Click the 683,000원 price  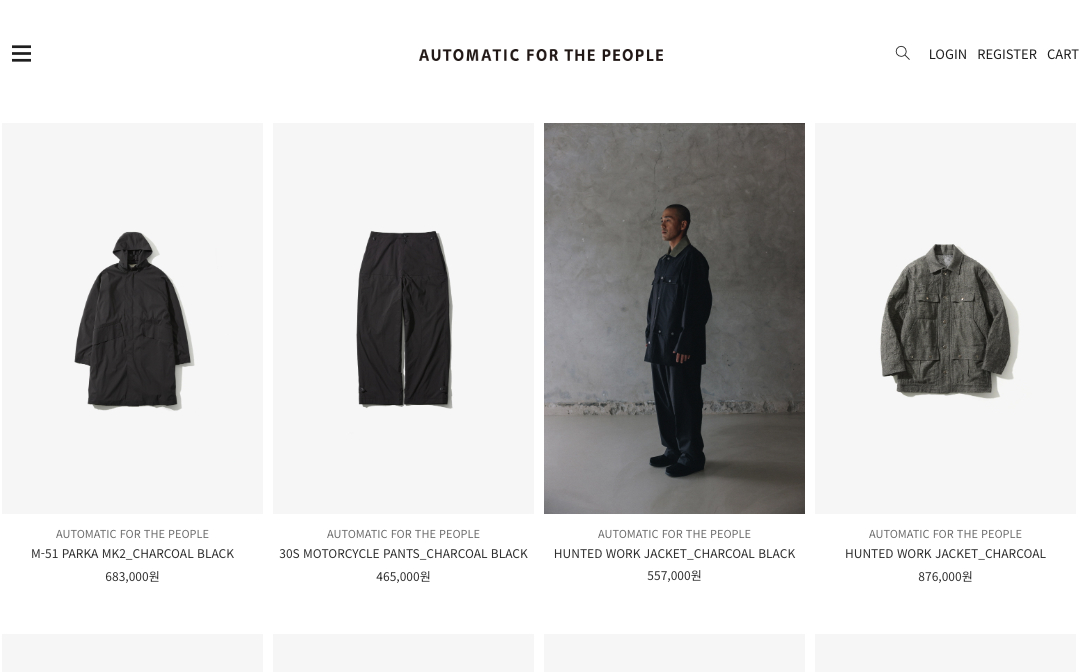[132, 576]
